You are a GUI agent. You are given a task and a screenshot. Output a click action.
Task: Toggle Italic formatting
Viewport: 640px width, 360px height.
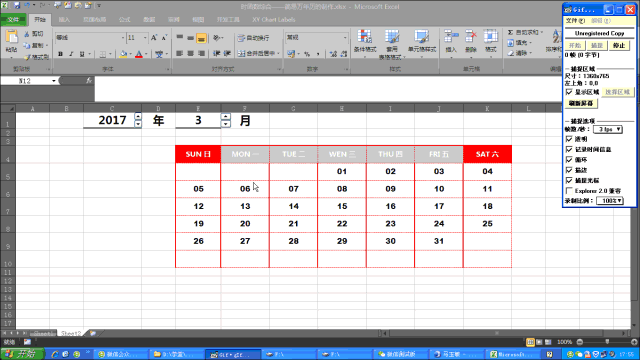71,54
